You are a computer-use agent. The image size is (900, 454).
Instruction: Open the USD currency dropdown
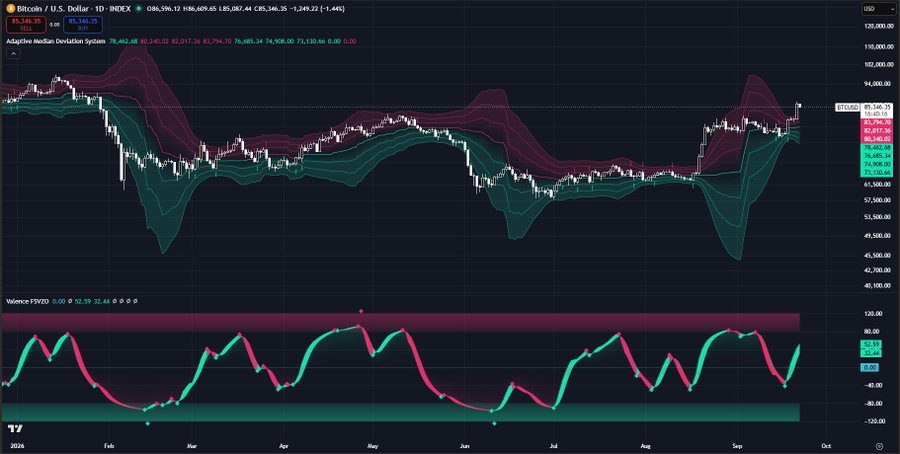pyautogui.click(x=877, y=9)
